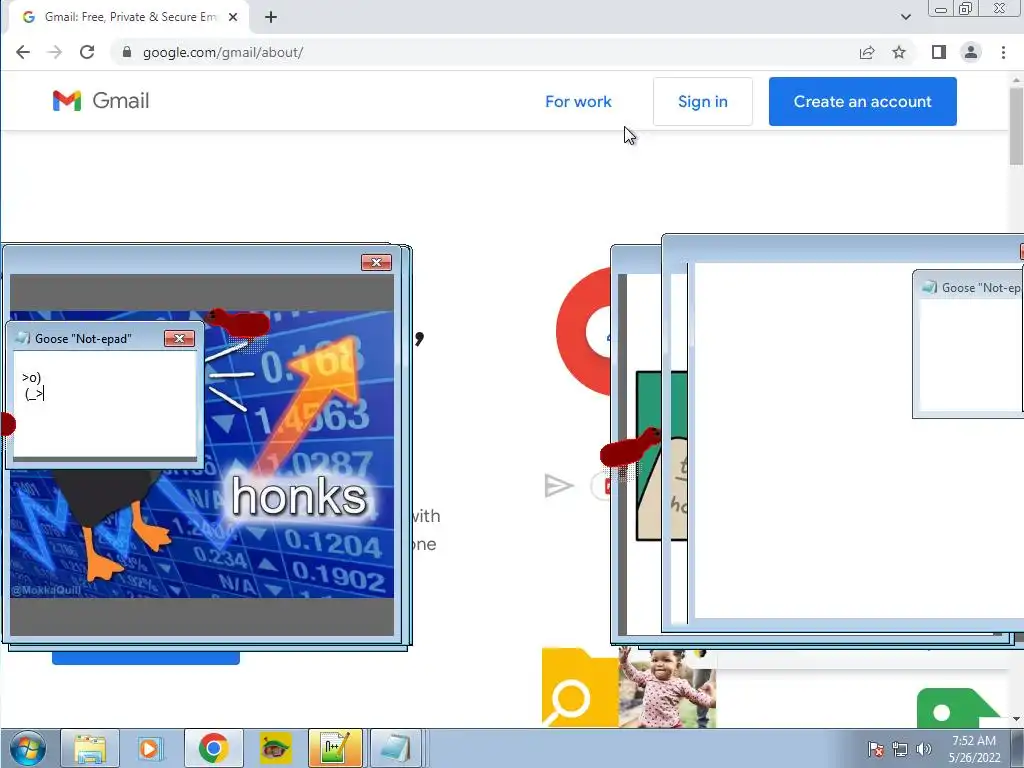The image size is (1024, 768).
Task: Click the yellow search folder graphic
Action: pos(580,687)
